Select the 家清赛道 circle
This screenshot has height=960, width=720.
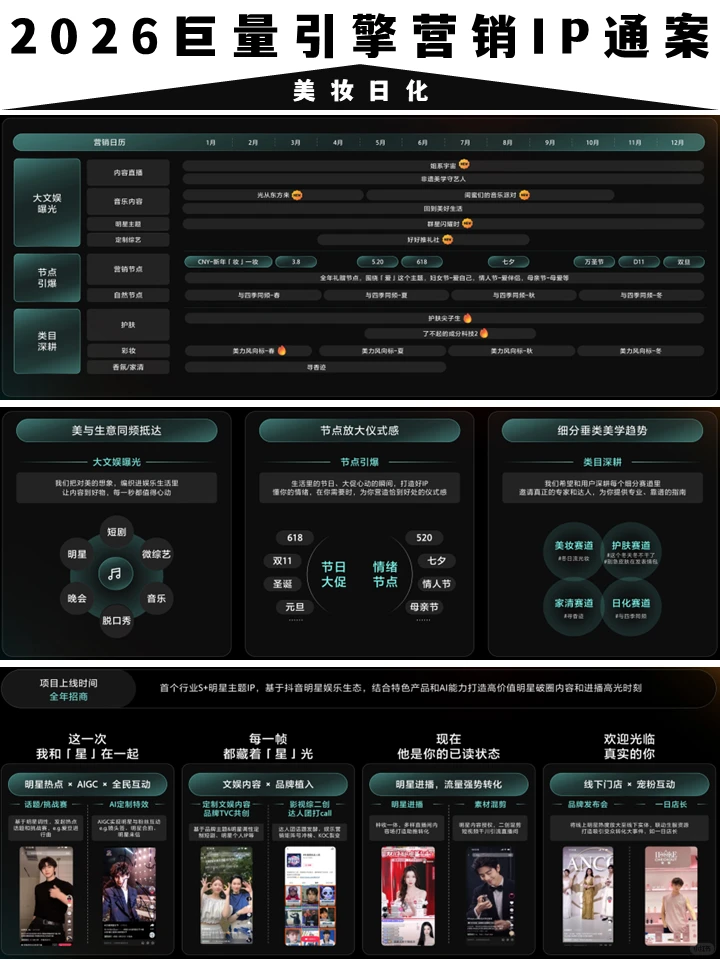[574, 607]
